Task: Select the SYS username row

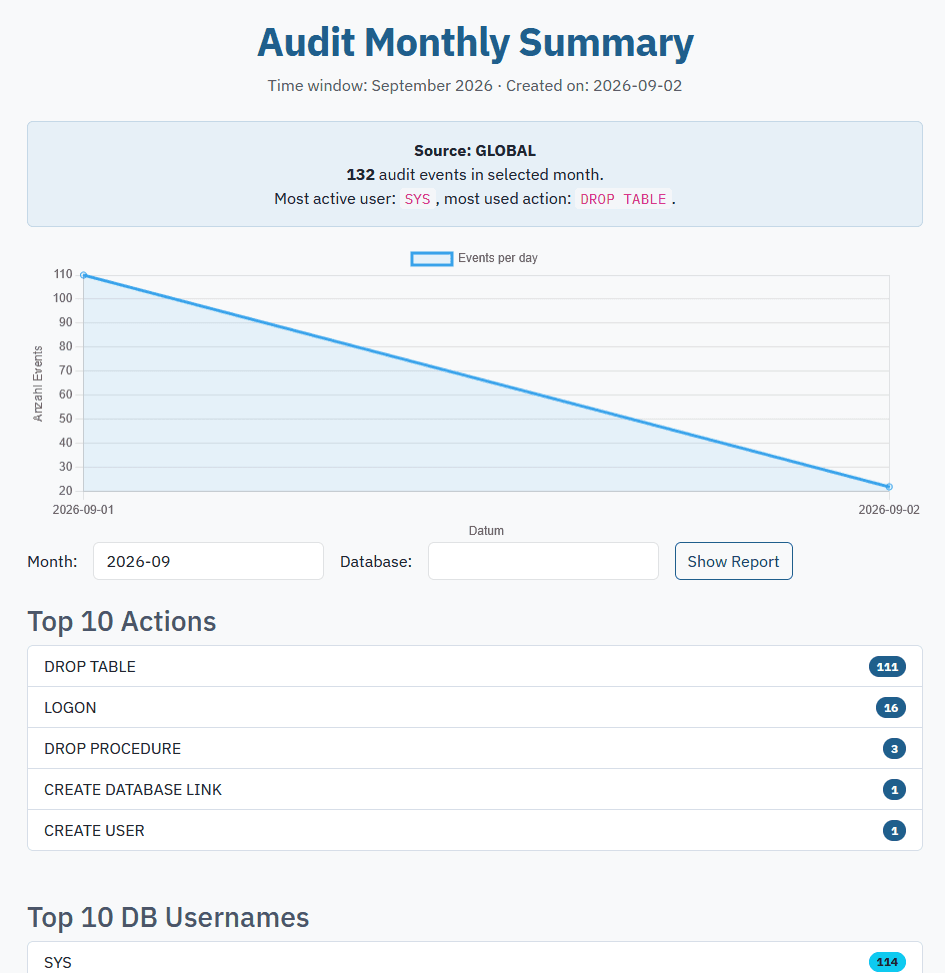Action: (x=475, y=957)
